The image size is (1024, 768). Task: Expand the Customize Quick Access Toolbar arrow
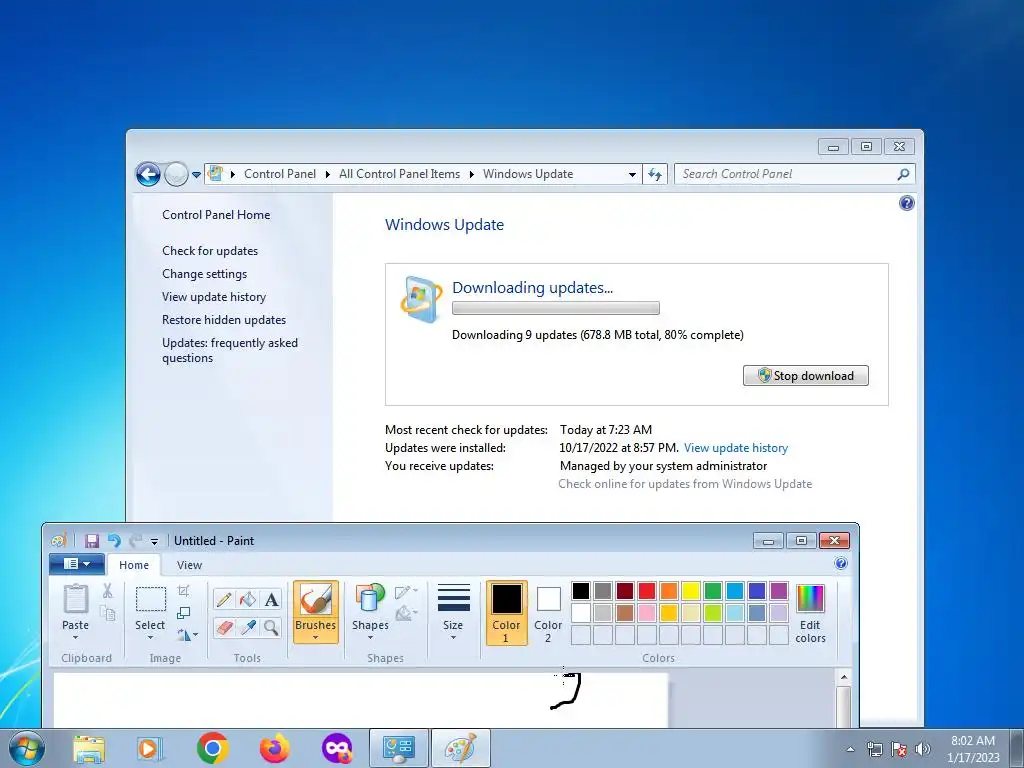point(154,541)
